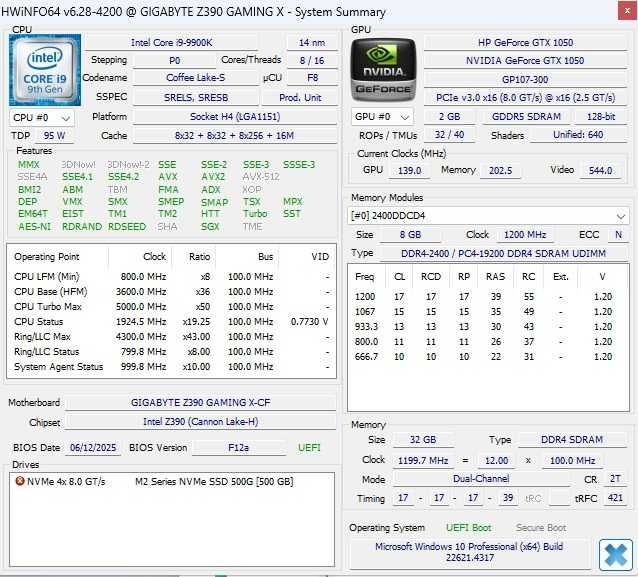638x577 pixels.
Task: Select the System Agent Status row
Action: pos(171,367)
